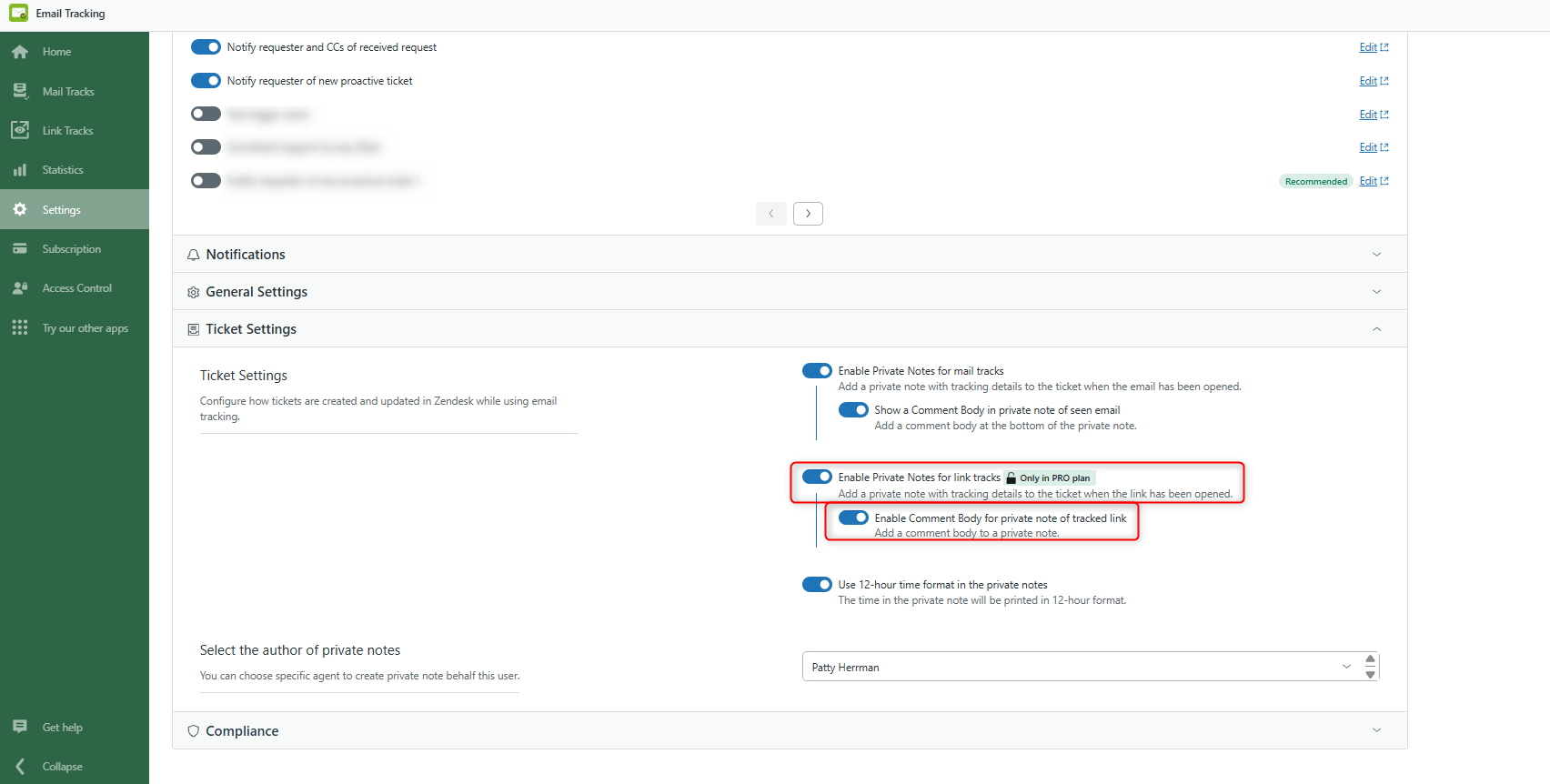
Task: Click the Get help chat icon
Action: [x=20, y=727]
